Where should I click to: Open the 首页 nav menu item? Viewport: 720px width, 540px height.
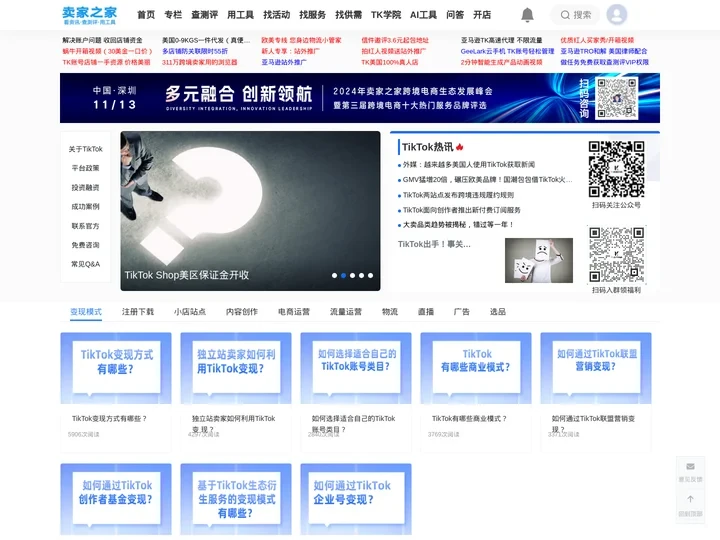(x=146, y=15)
